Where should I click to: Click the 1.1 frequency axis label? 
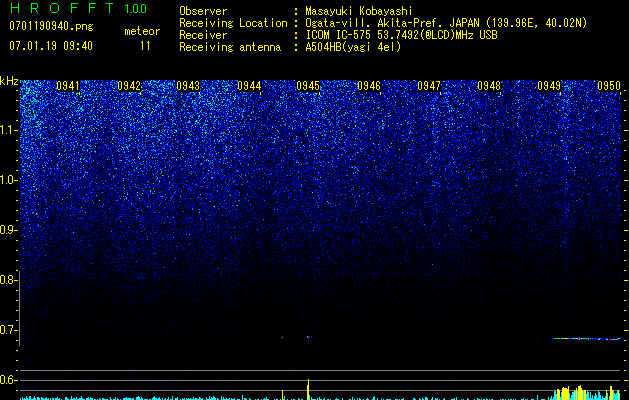coord(9,130)
